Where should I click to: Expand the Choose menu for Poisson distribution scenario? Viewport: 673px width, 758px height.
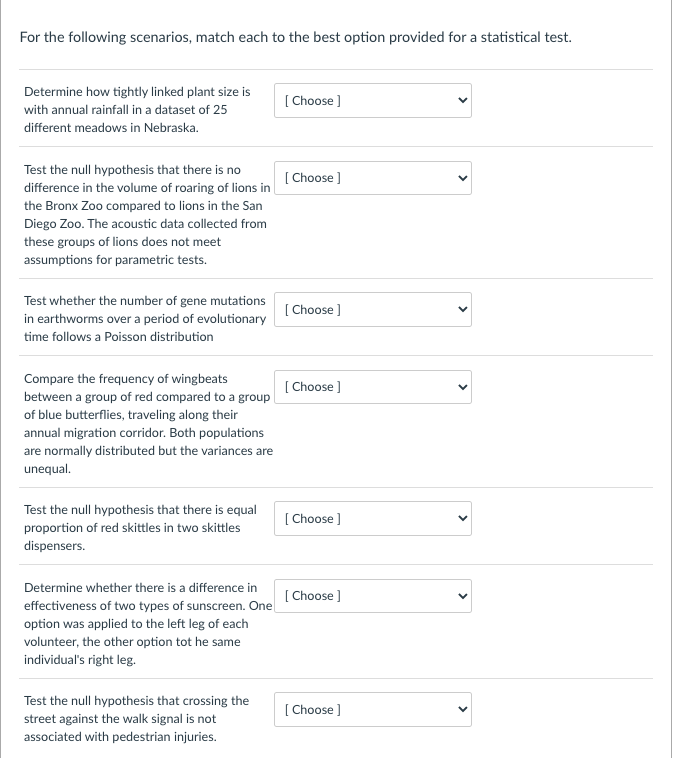tap(373, 309)
